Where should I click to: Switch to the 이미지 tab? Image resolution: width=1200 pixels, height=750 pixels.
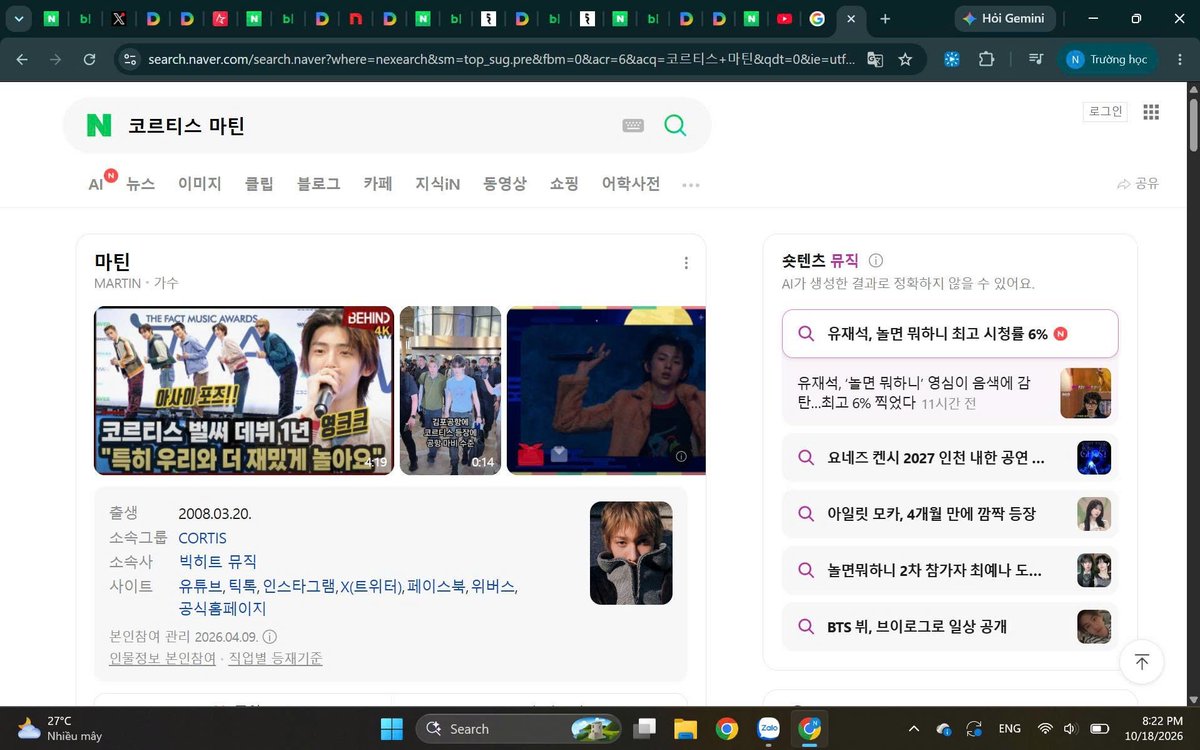[x=200, y=184]
